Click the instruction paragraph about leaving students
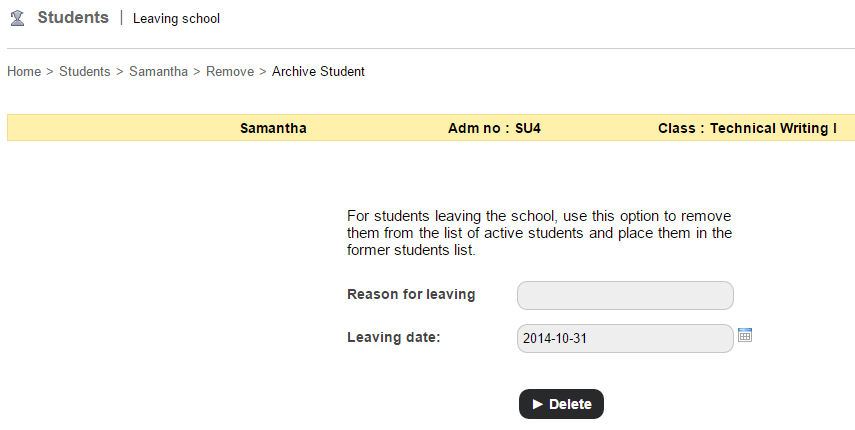This screenshot has width=855, height=430. (539, 233)
